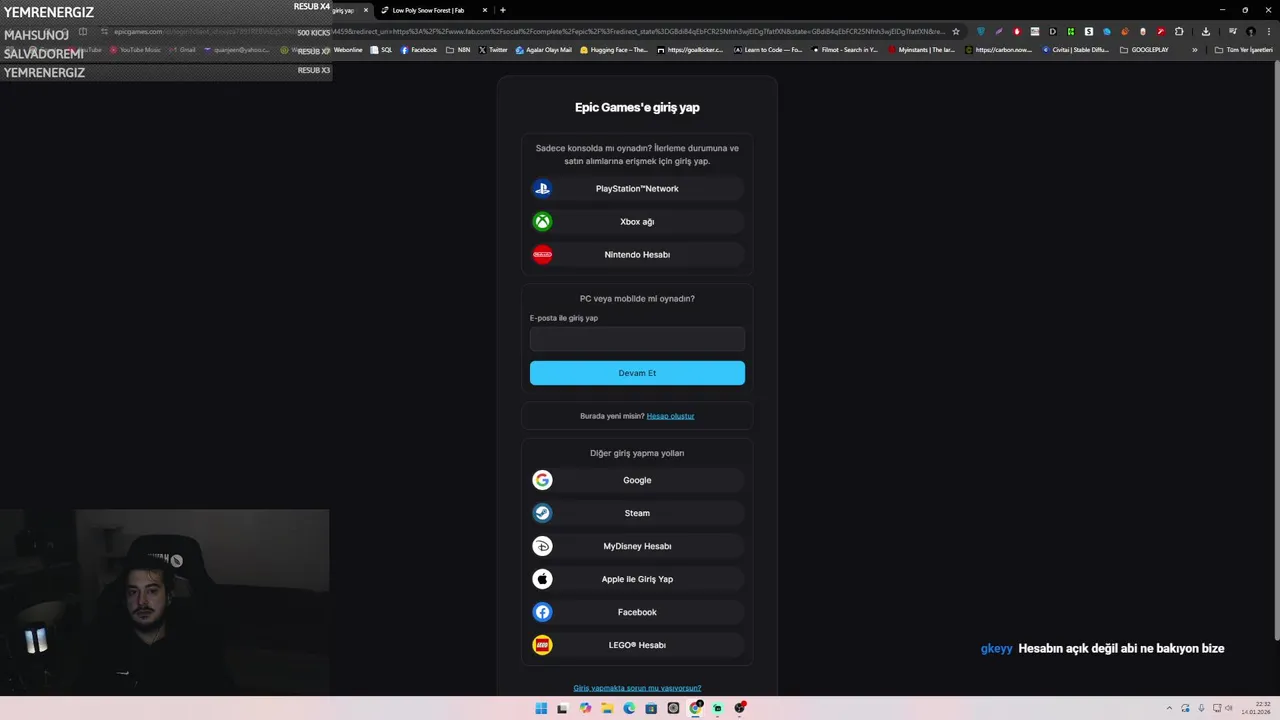This screenshot has width=1280, height=720.
Task: Expand the bookmarks overflow chevron
Action: [x=1194, y=49]
